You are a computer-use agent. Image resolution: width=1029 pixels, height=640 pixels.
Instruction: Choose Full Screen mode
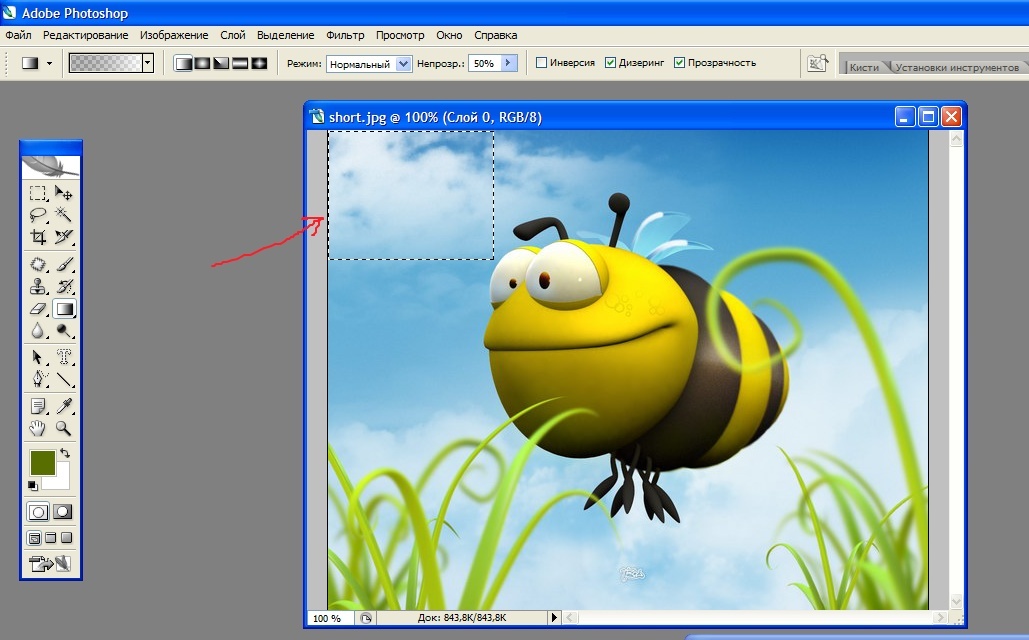pyautogui.click(x=66, y=538)
